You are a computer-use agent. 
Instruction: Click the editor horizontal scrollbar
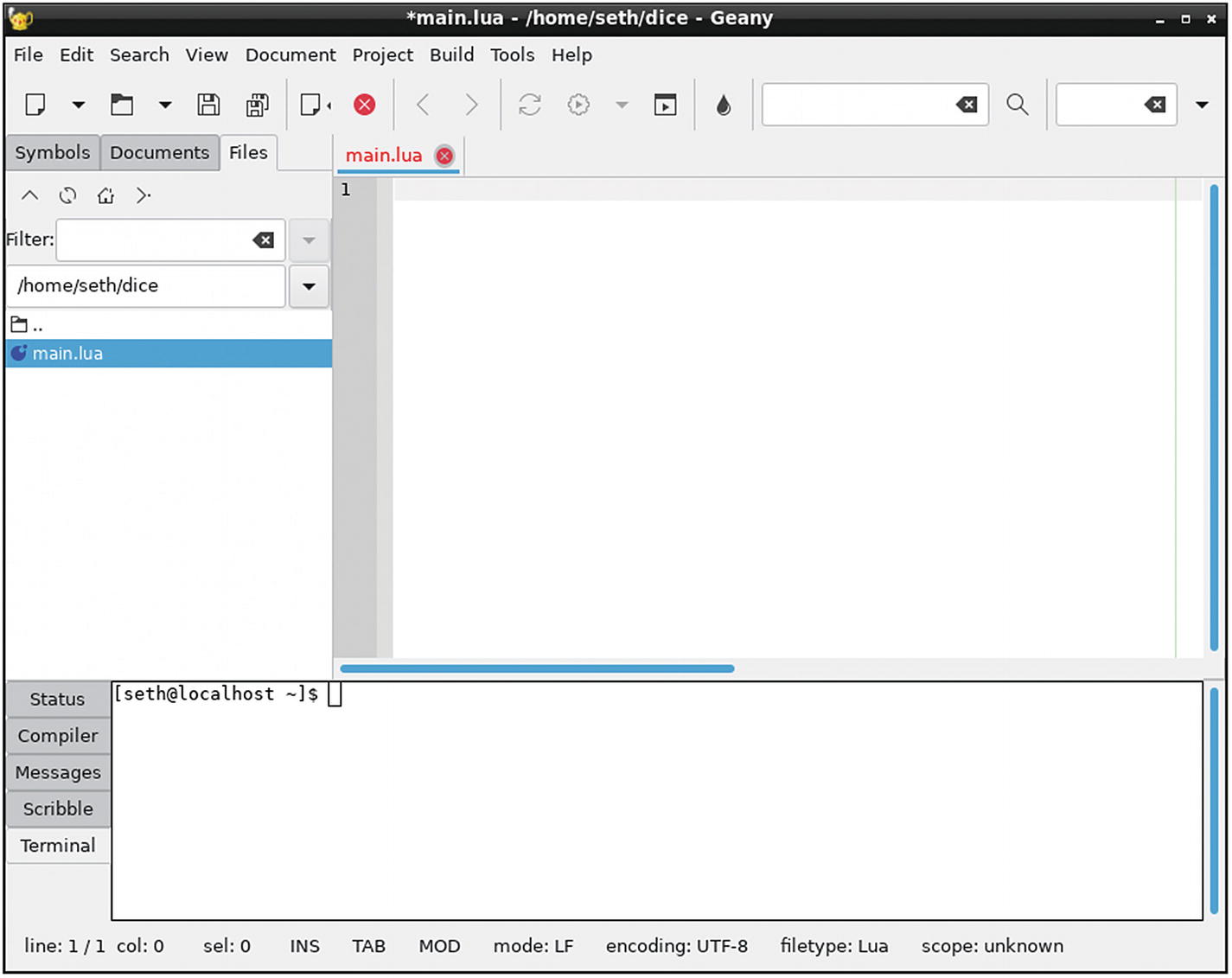(x=537, y=668)
